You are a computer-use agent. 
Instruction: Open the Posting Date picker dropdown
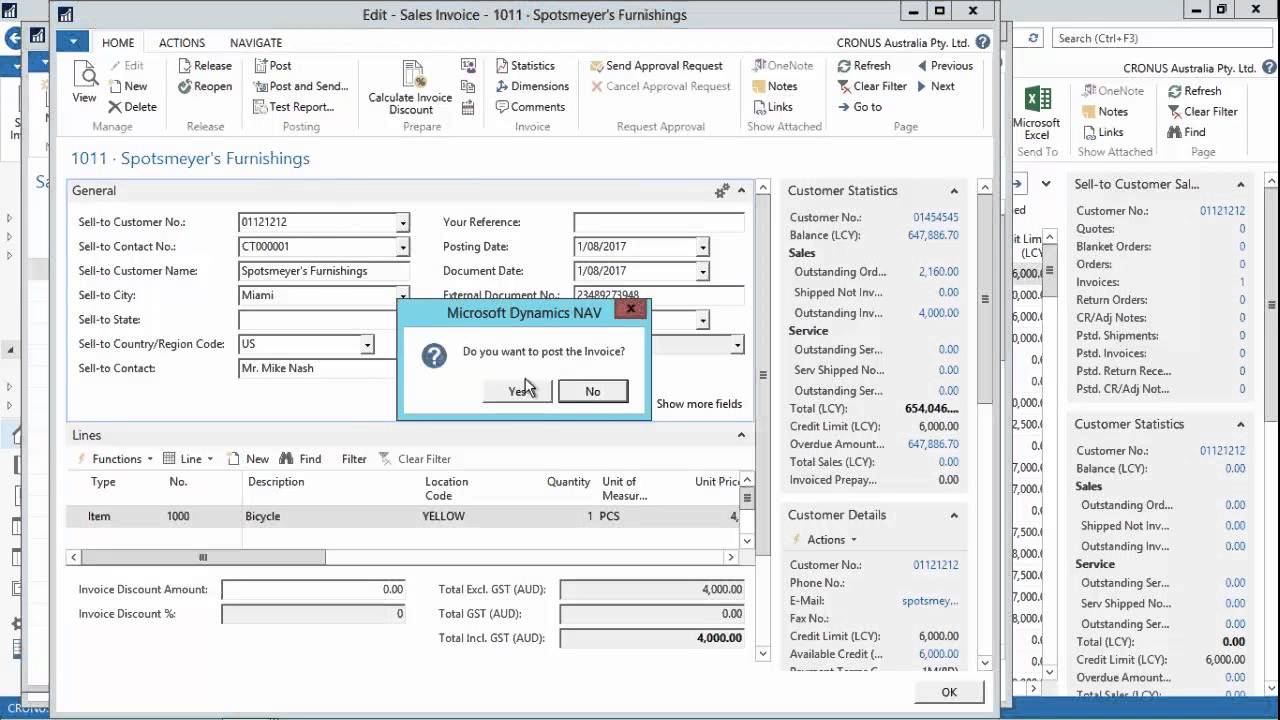pos(703,247)
